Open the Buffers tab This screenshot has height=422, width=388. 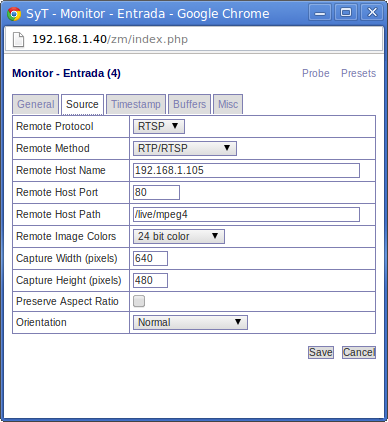tap(190, 104)
